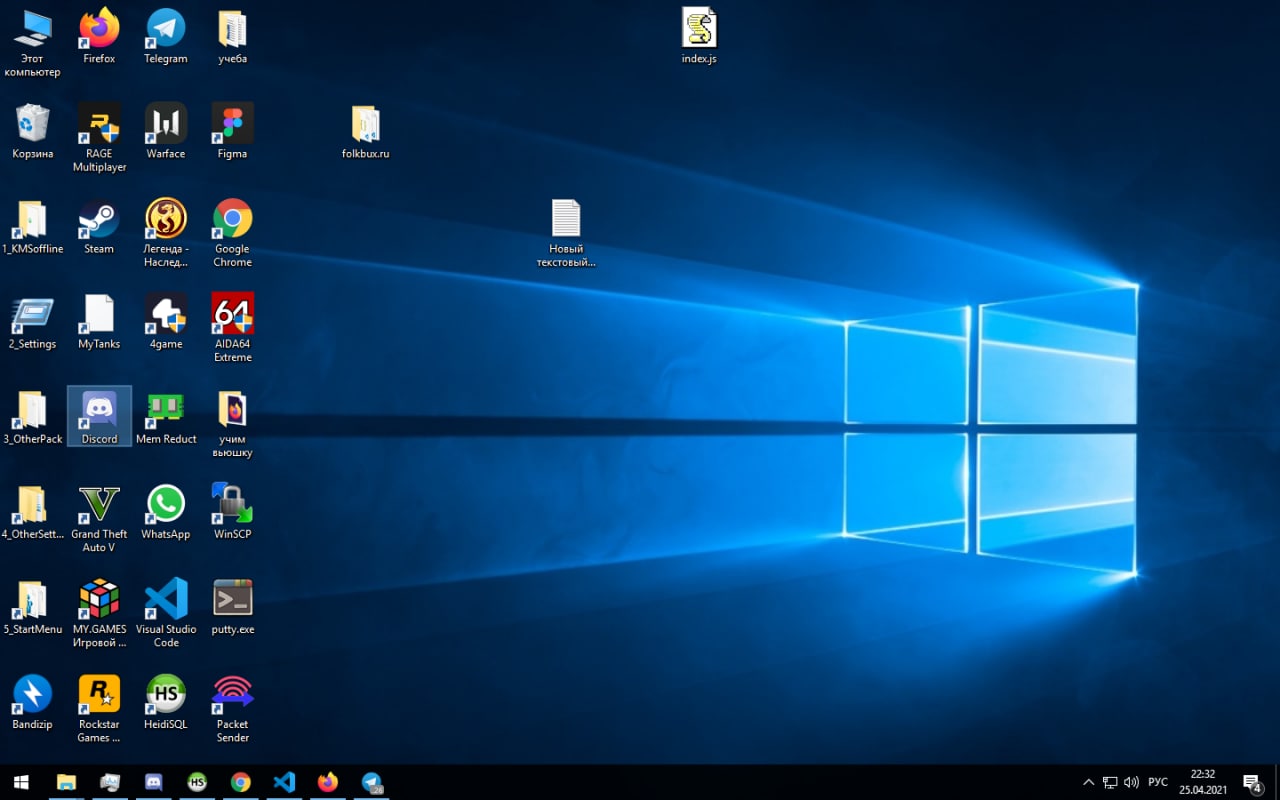Select the Visual Studio Code desktop shortcut
The width and height of the screenshot is (1280, 800).
click(165, 613)
